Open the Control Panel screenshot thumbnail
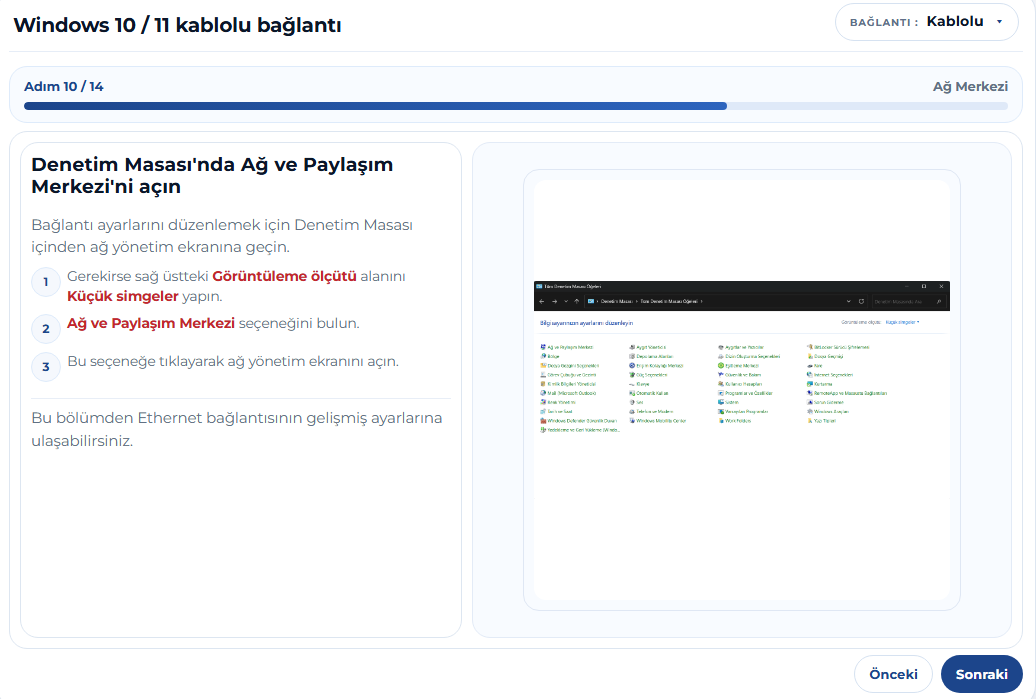 coord(741,390)
